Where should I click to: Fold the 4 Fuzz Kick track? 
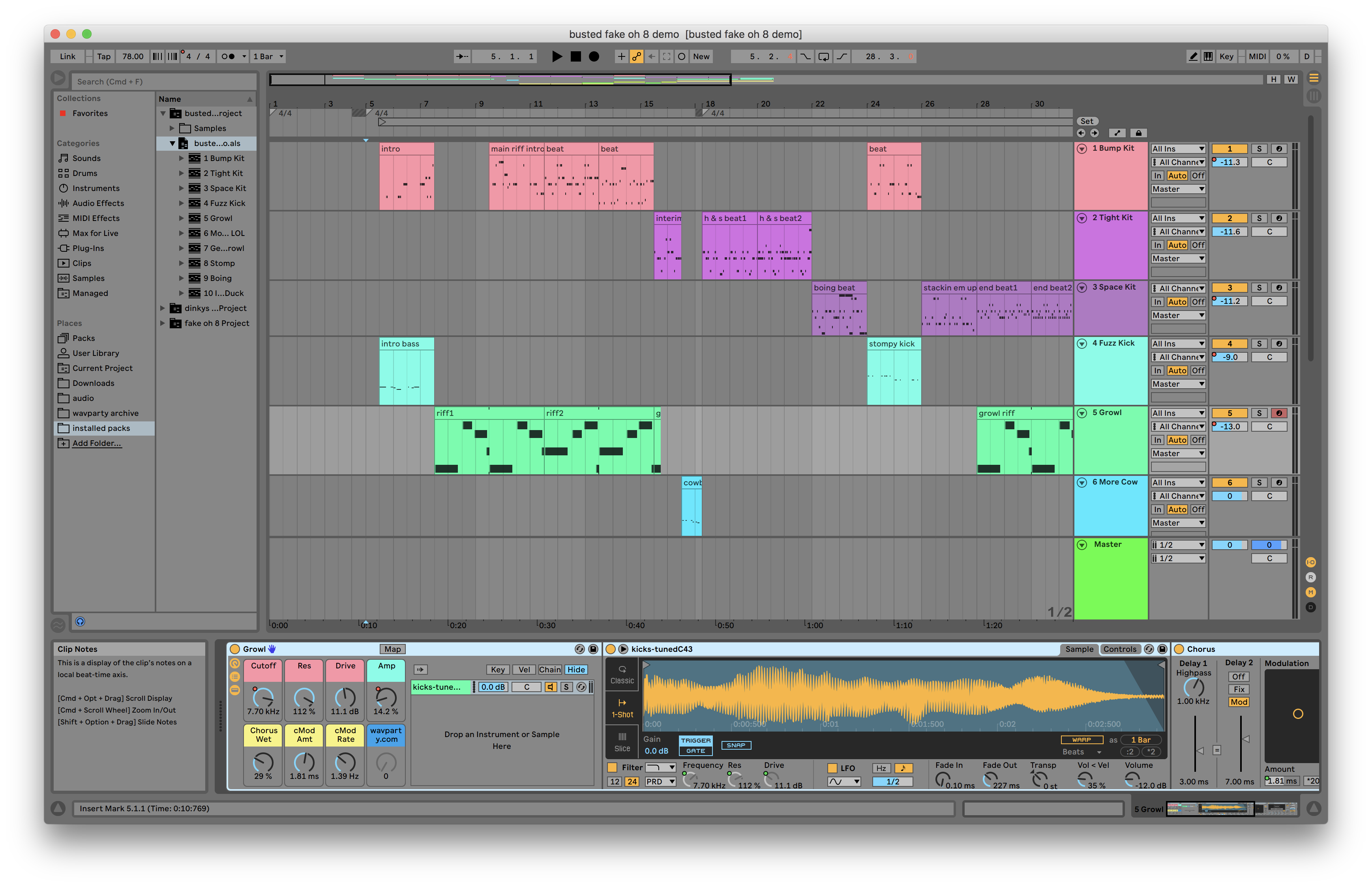point(1082,343)
